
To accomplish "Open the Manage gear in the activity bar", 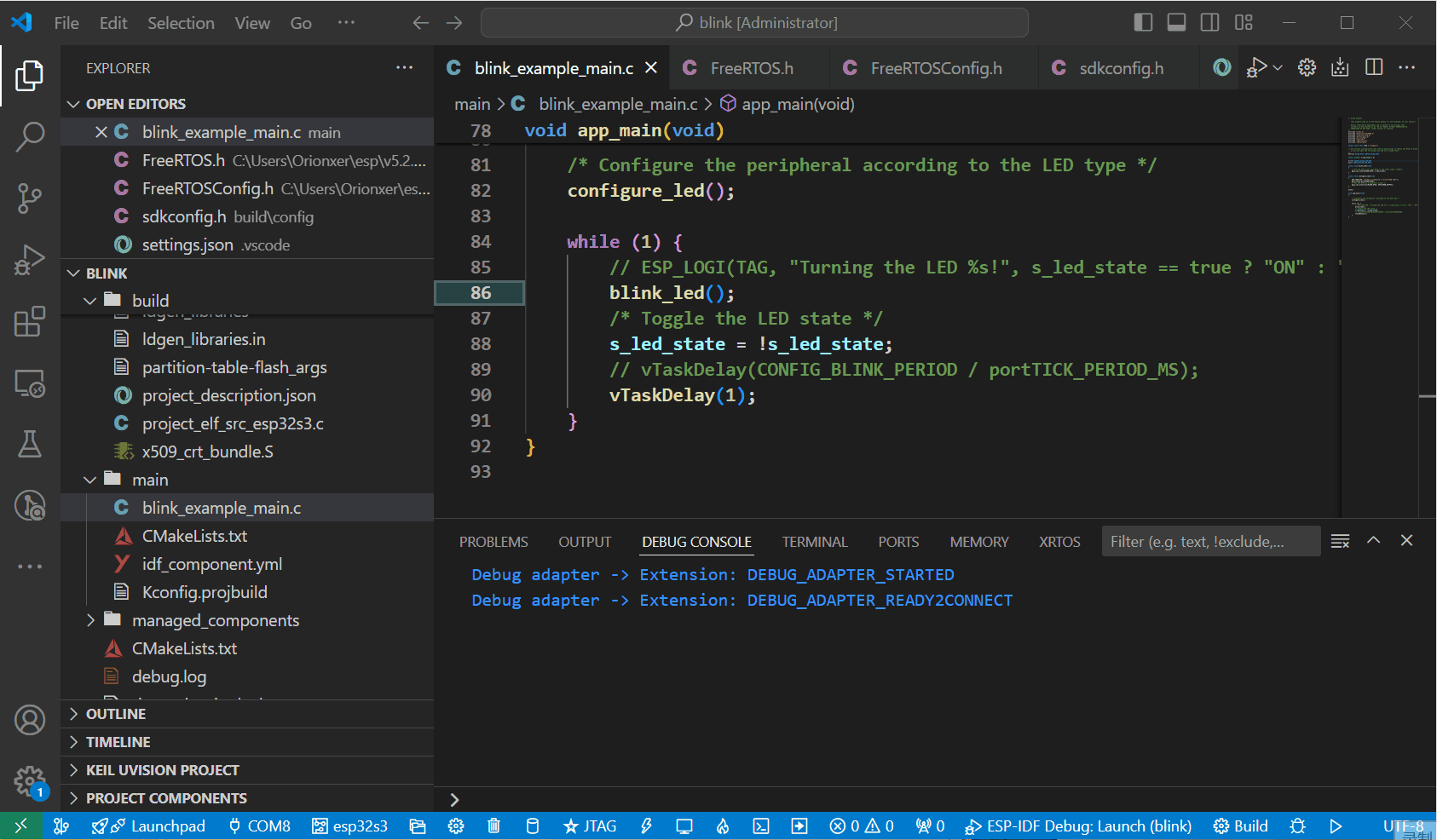I will [30, 780].
